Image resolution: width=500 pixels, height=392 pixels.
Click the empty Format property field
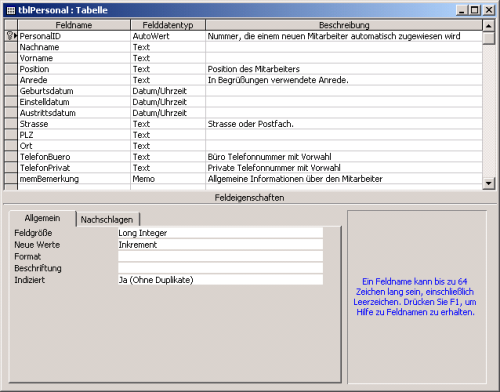[x=220, y=256]
